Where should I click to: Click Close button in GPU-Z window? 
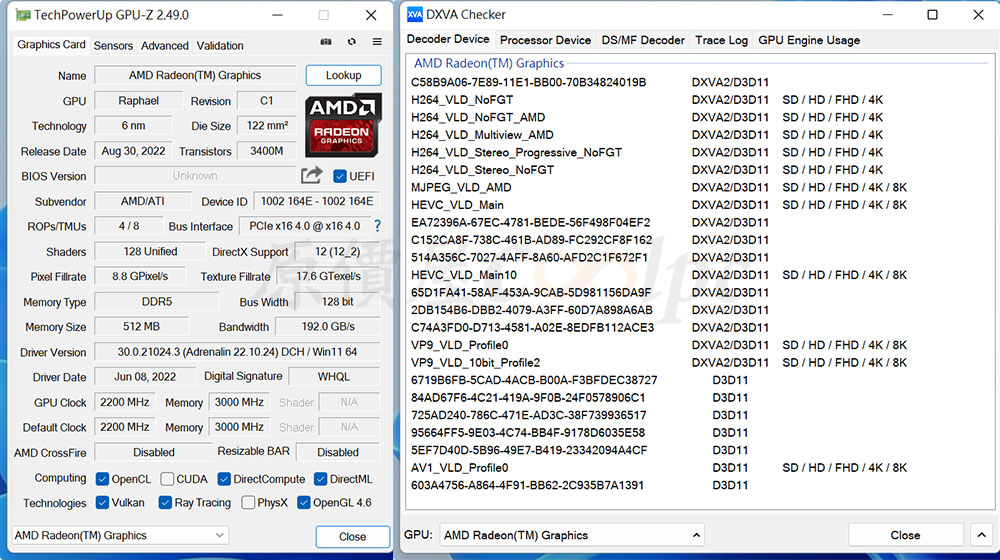pos(352,536)
